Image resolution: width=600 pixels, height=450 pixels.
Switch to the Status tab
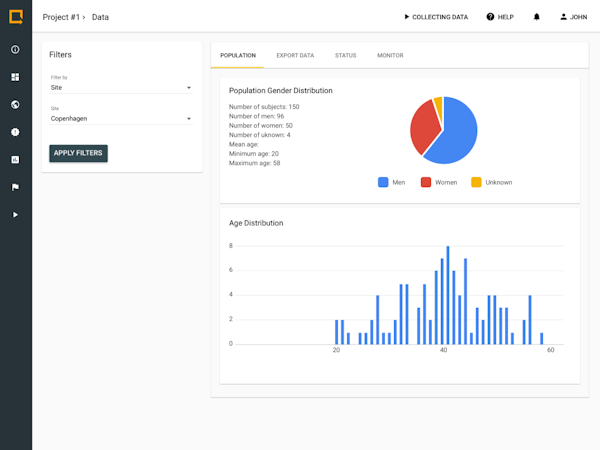(346, 55)
